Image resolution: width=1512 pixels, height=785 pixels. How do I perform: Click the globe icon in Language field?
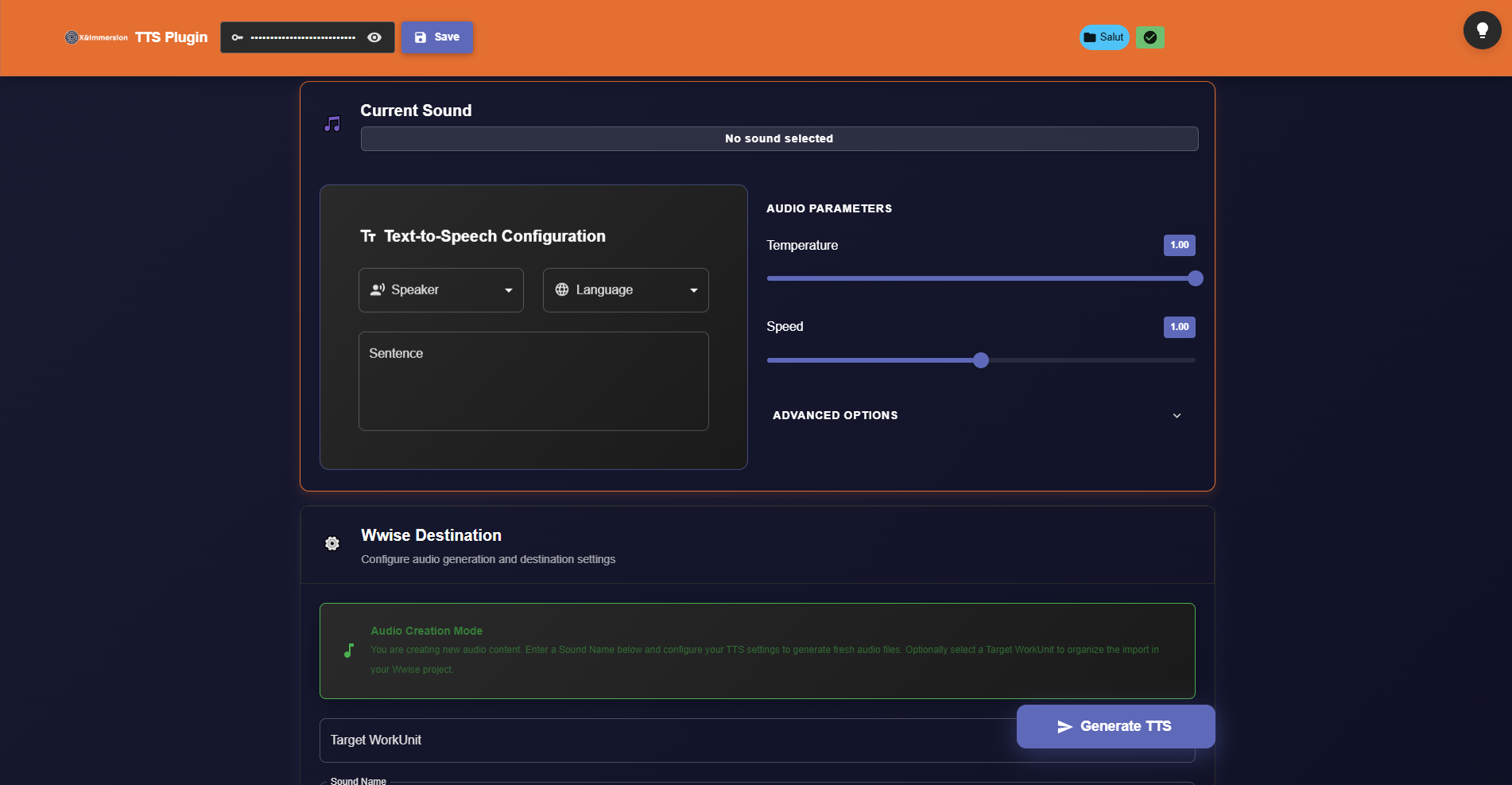[x=562, y=290]
